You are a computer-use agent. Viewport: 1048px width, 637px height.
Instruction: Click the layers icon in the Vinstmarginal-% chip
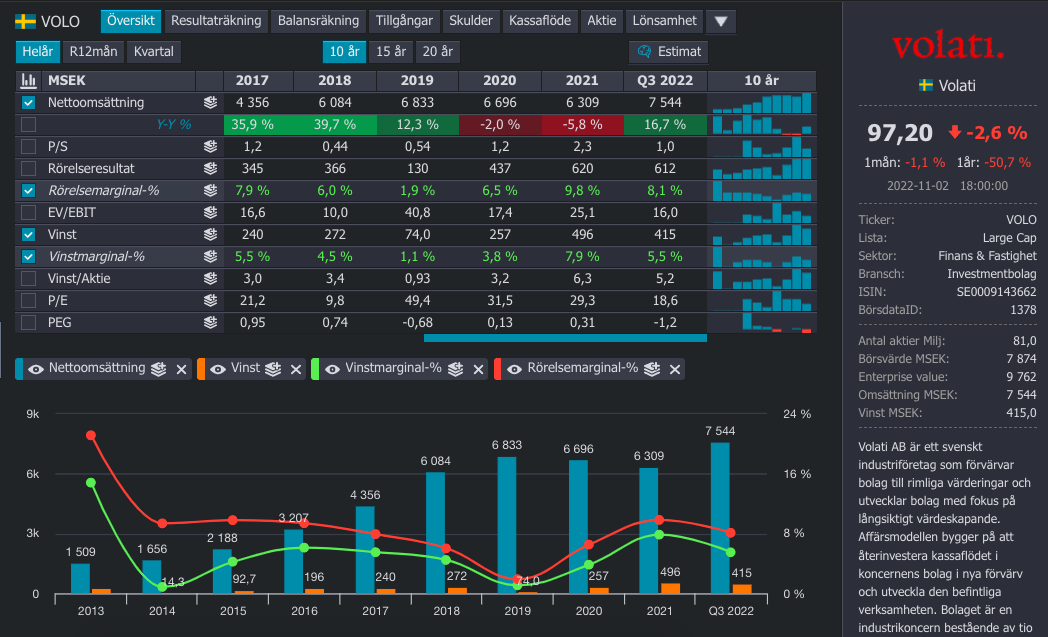(457, 369)
